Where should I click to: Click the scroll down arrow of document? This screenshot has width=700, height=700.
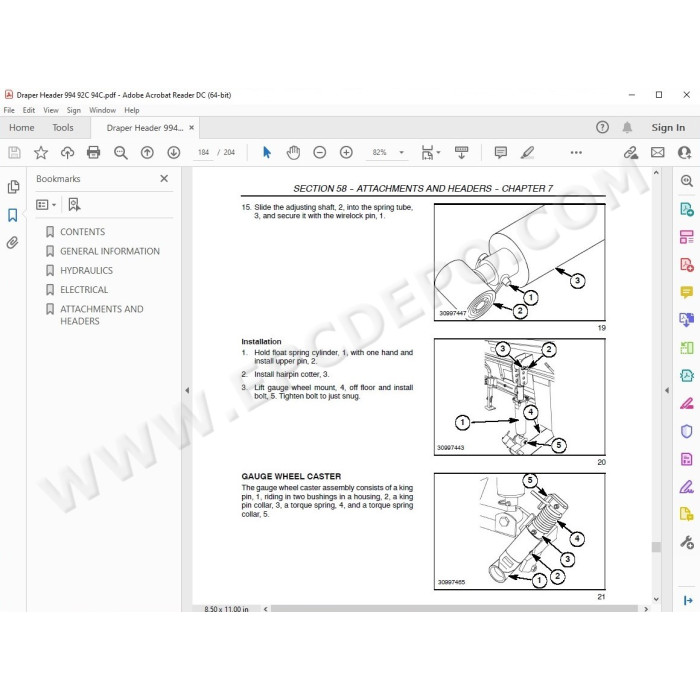click(x=656, y=599)
